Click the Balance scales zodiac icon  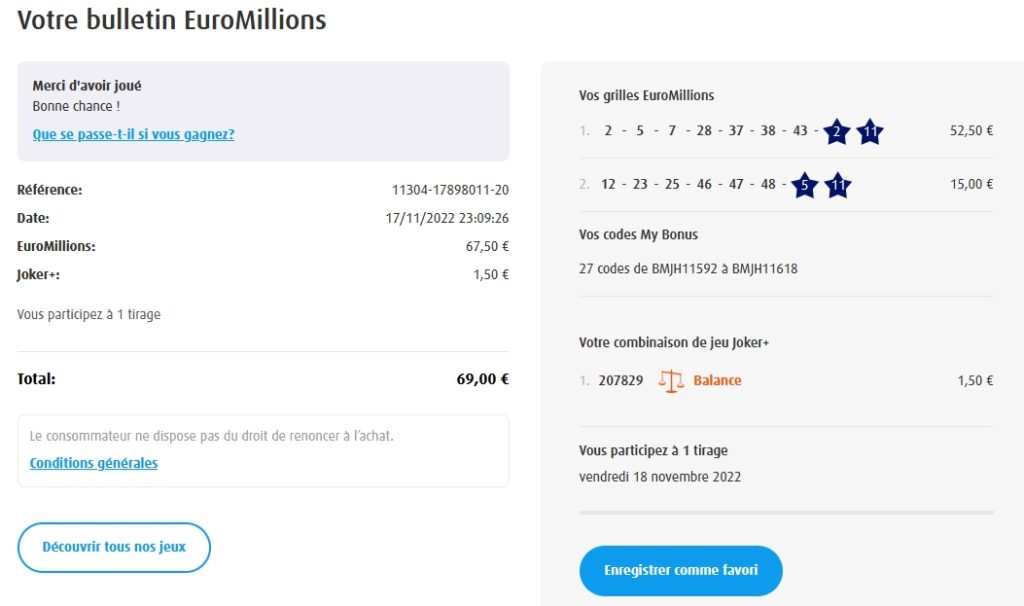point(671,381)
